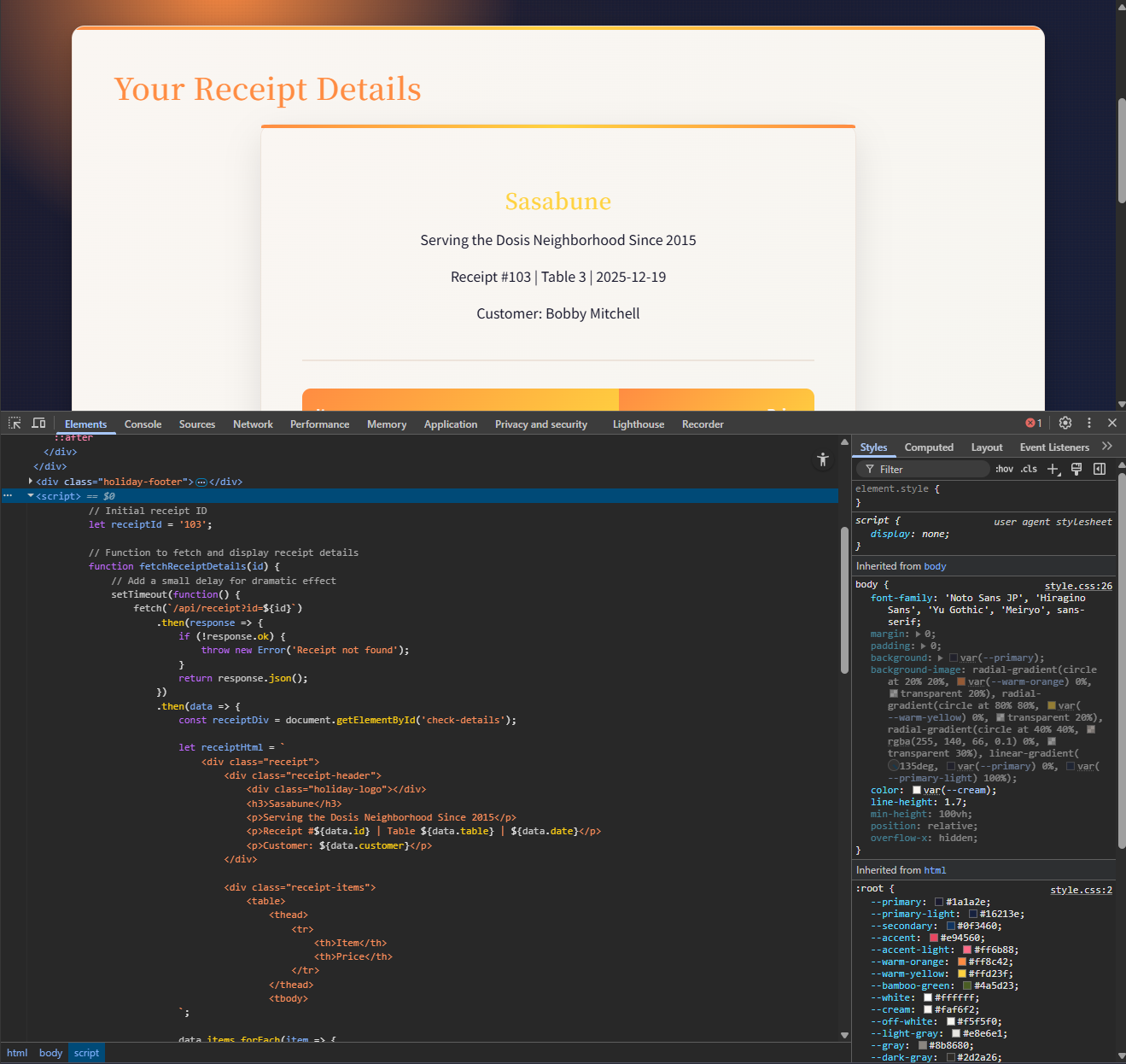Open the Computed styles tab
The image size is (1126, 1064).
tap(929, 447)
